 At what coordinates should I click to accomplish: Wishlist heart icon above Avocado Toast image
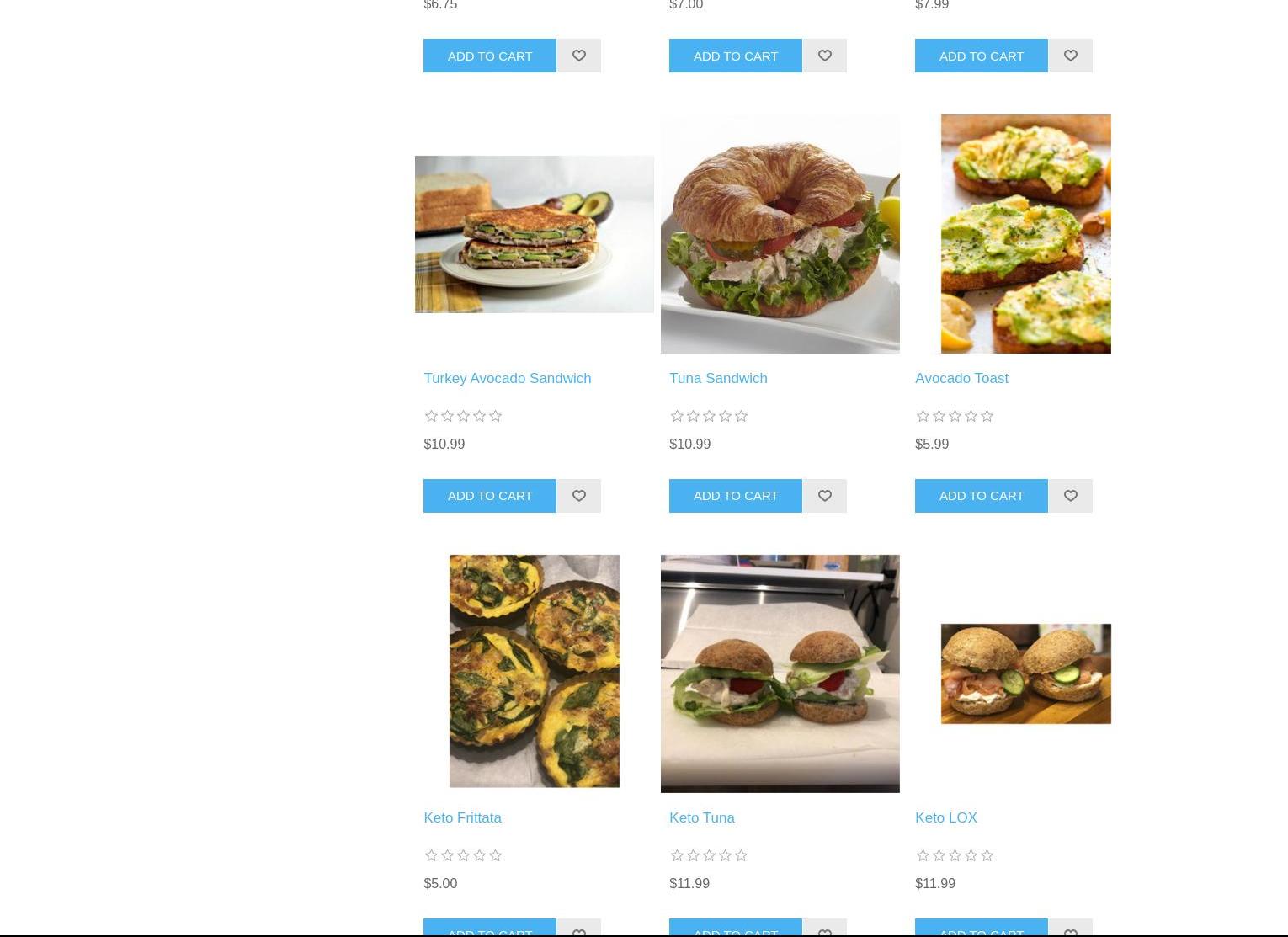(x=1070, y=56)
